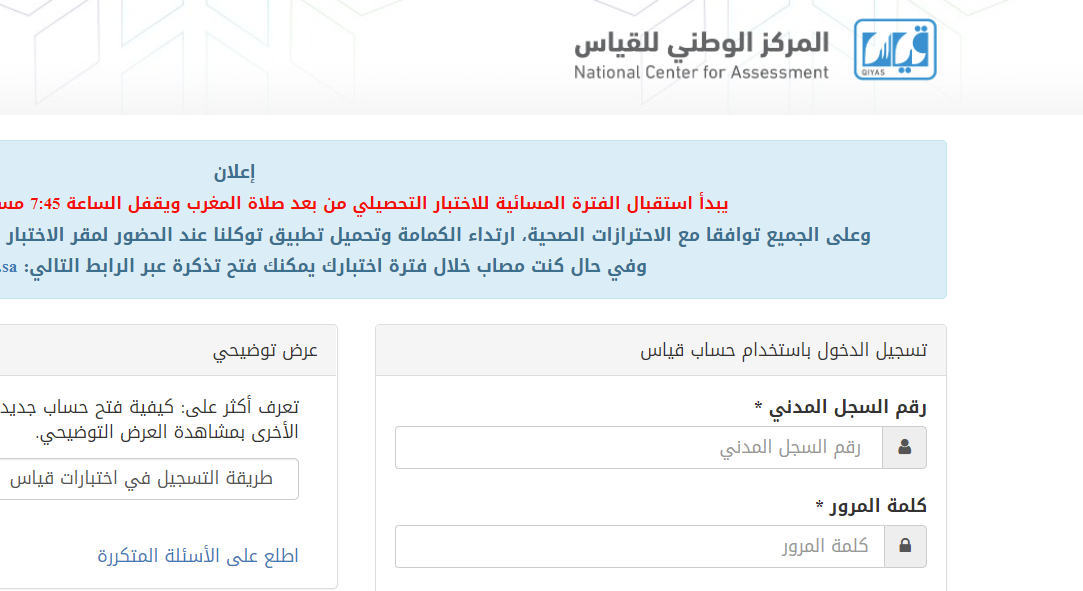Click the lock icon beside password field
This screenshot has width=1083, height=591.
(x=905, y=546)
